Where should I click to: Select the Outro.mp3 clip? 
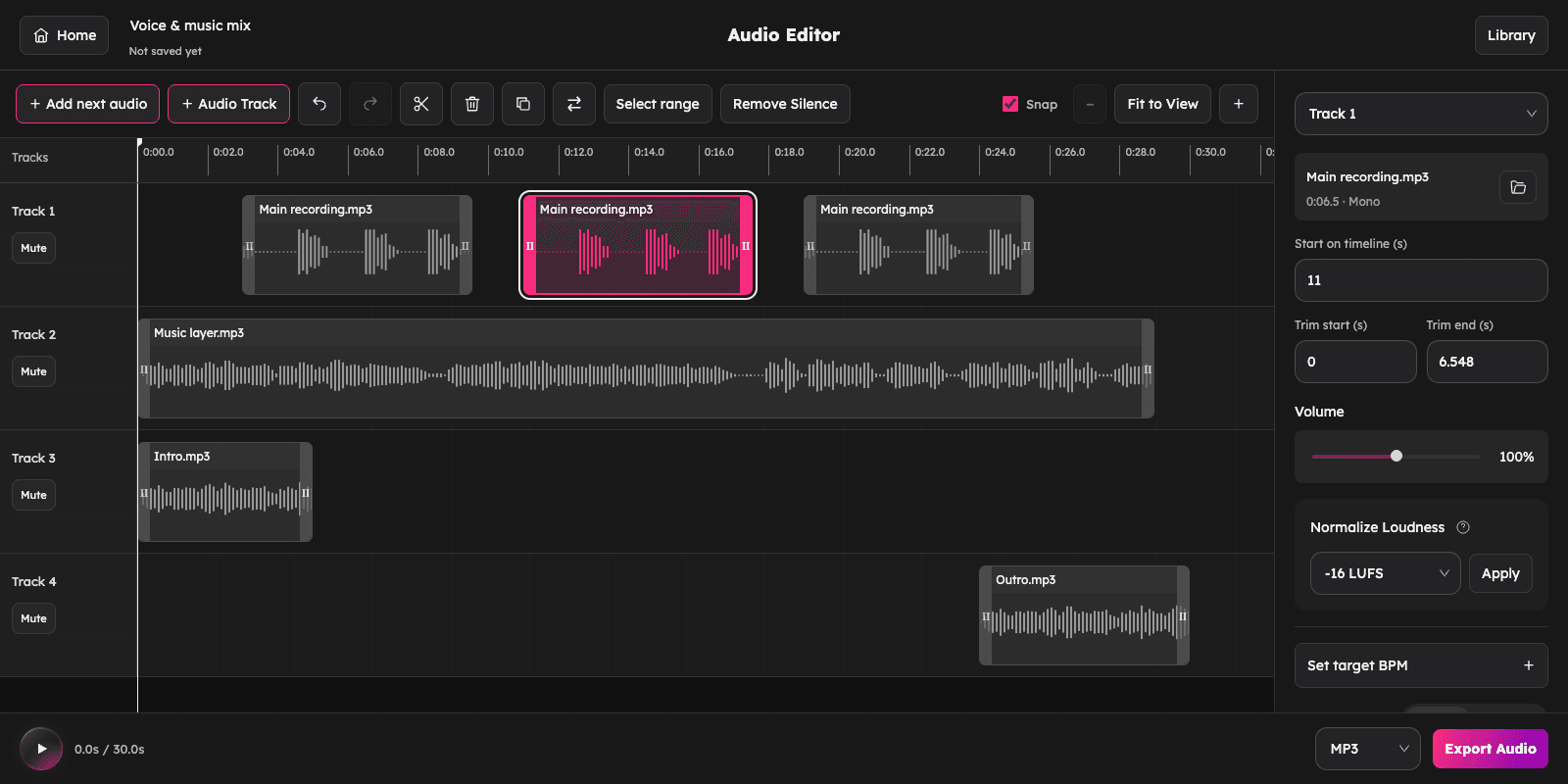click(1084, 615)
